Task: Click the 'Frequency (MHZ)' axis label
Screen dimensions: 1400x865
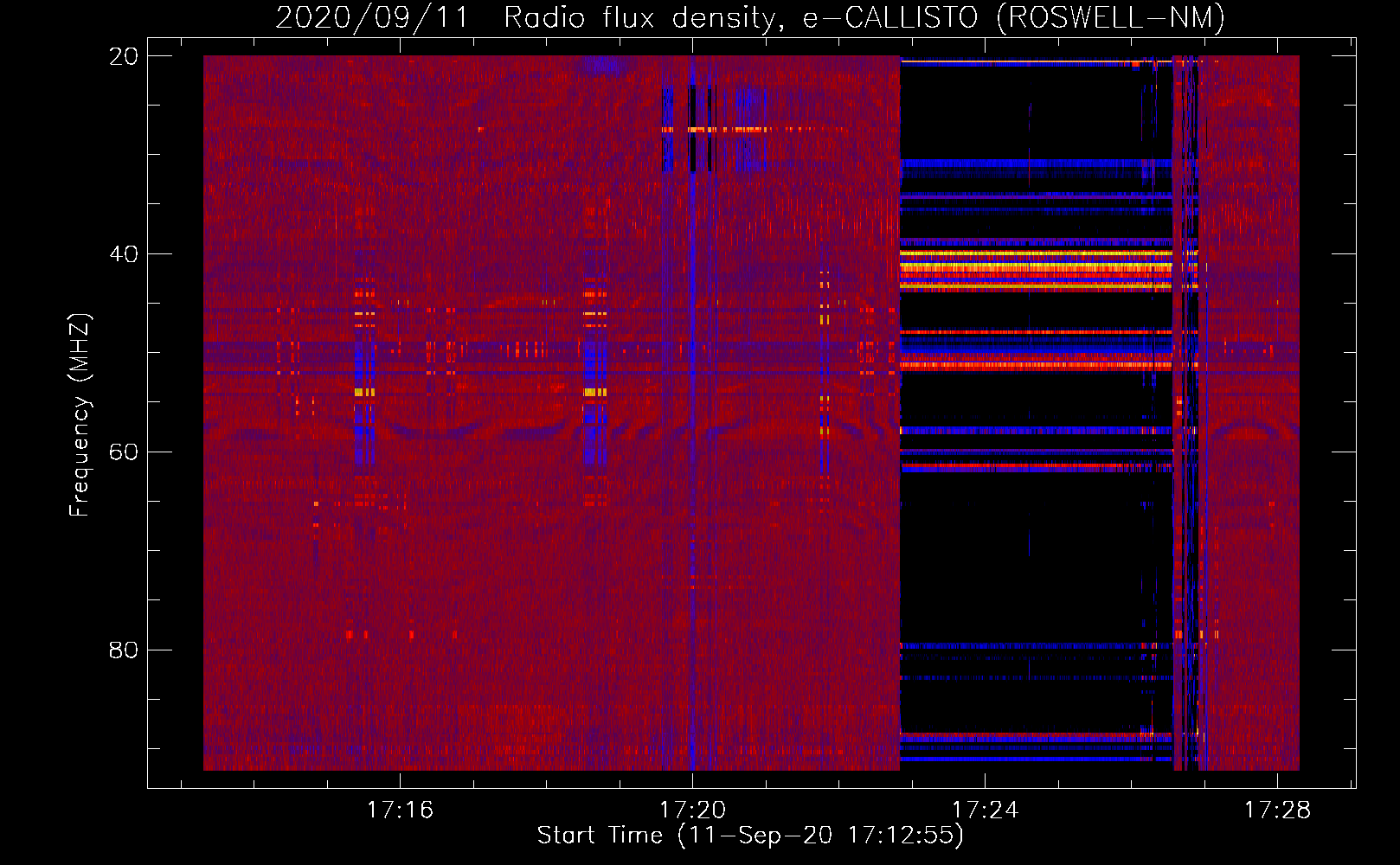Action: click(x=80, y=415)
